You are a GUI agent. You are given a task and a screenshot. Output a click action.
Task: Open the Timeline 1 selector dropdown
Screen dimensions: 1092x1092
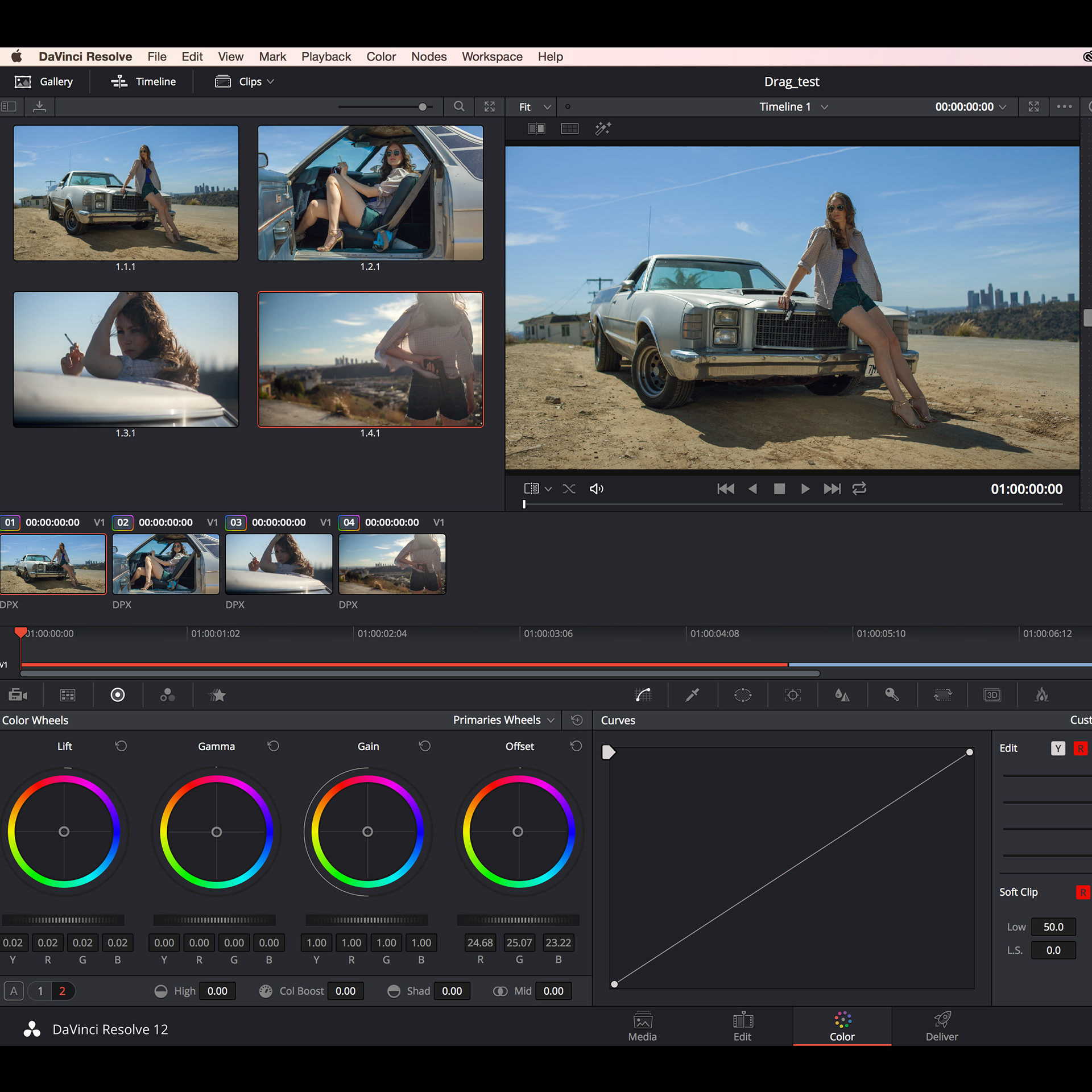pos(793,107)
